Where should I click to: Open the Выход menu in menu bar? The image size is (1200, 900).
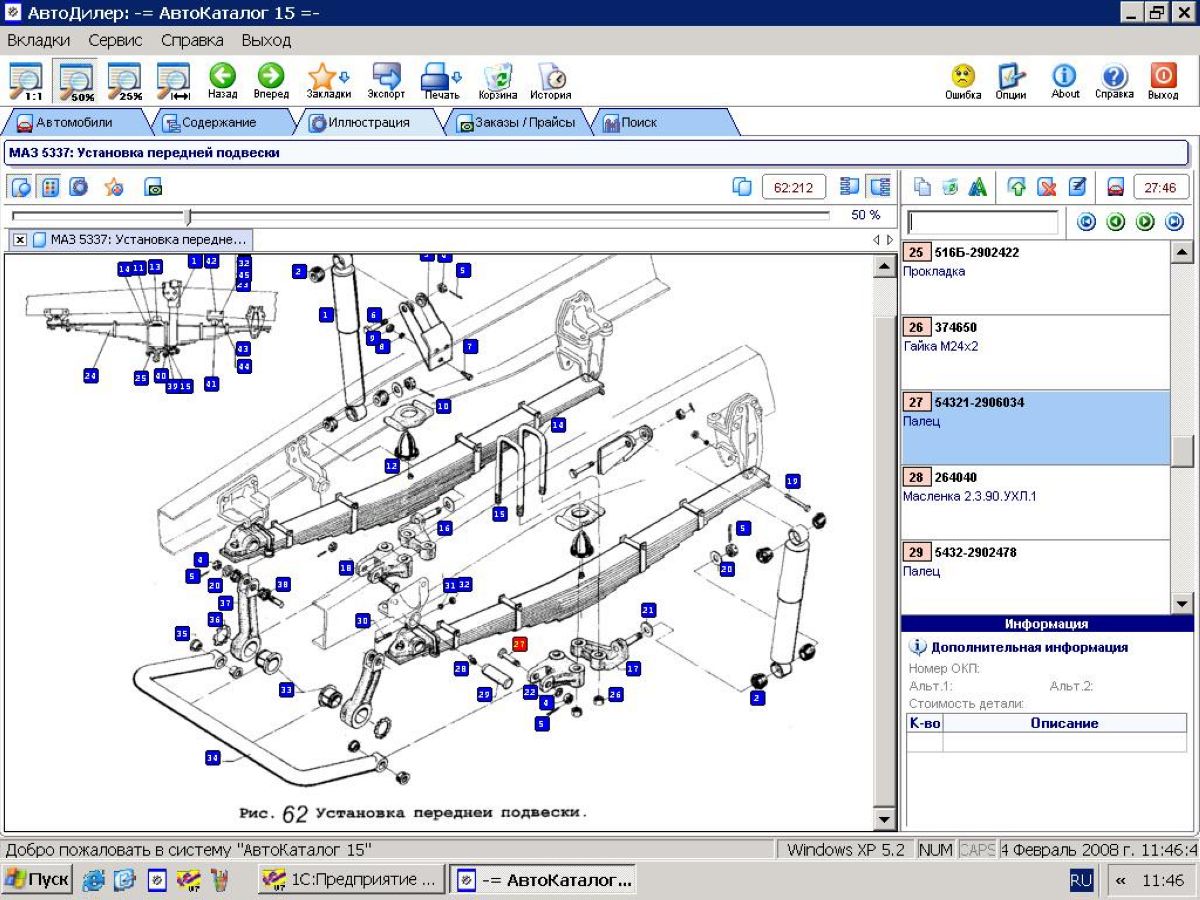point(266,41)
